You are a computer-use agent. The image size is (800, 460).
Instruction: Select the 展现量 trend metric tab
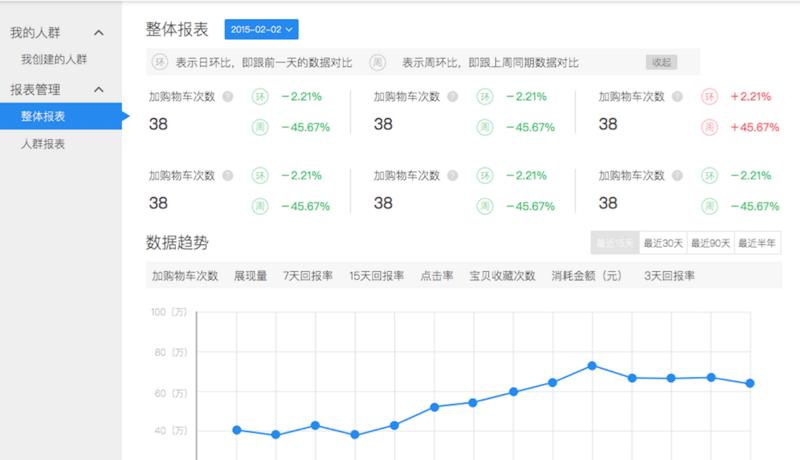pyautogui.click(x=251, y=276)
